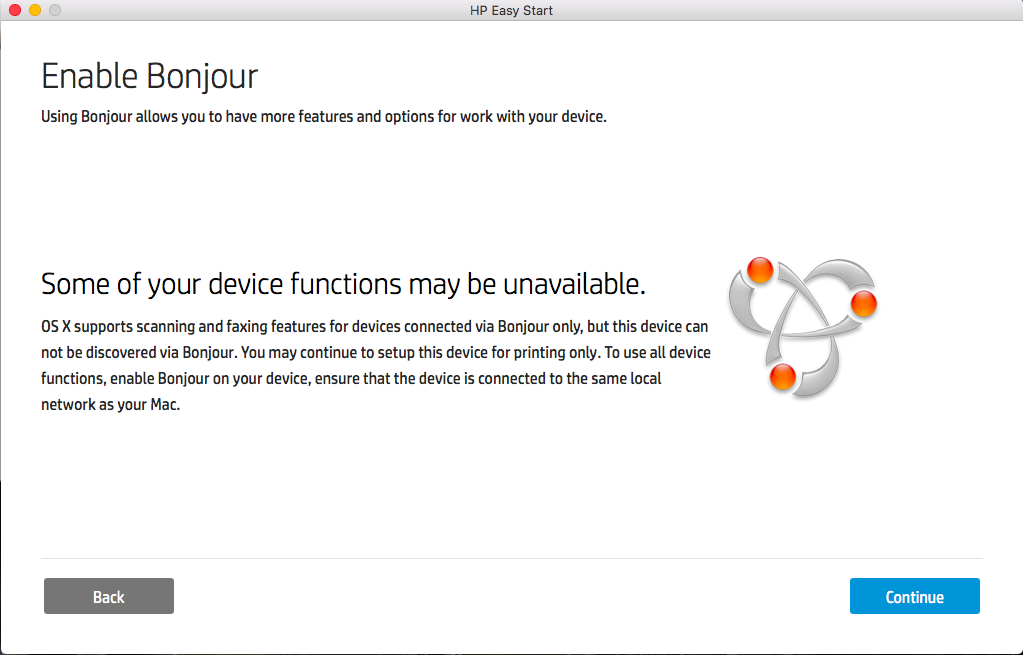Click the HP Easy Start window title
The image size is (1023, 655).
512,10
